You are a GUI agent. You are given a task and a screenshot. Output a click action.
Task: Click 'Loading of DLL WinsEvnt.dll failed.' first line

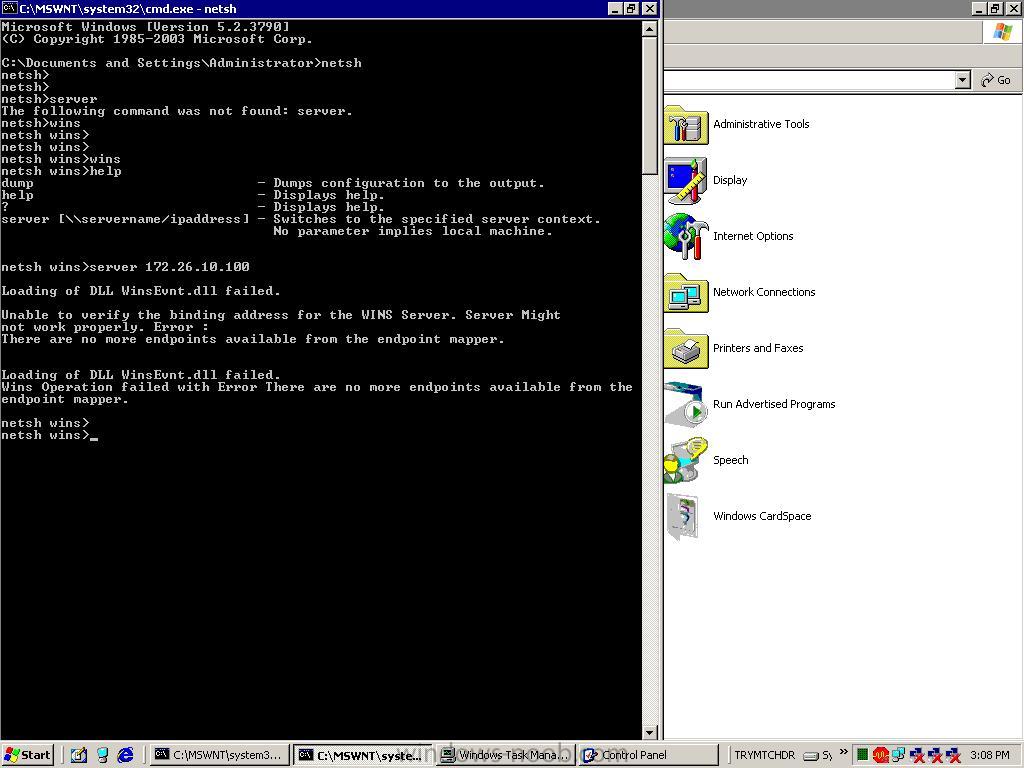tap(141, 291)
